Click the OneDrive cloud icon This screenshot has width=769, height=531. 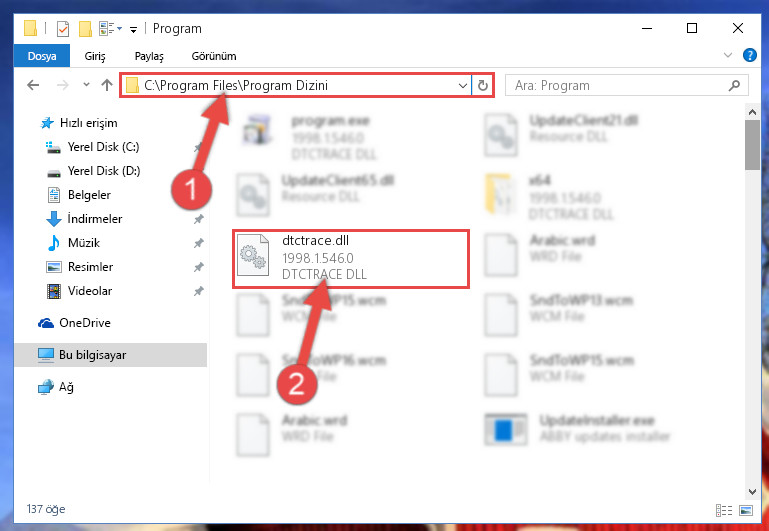(46, 323)
